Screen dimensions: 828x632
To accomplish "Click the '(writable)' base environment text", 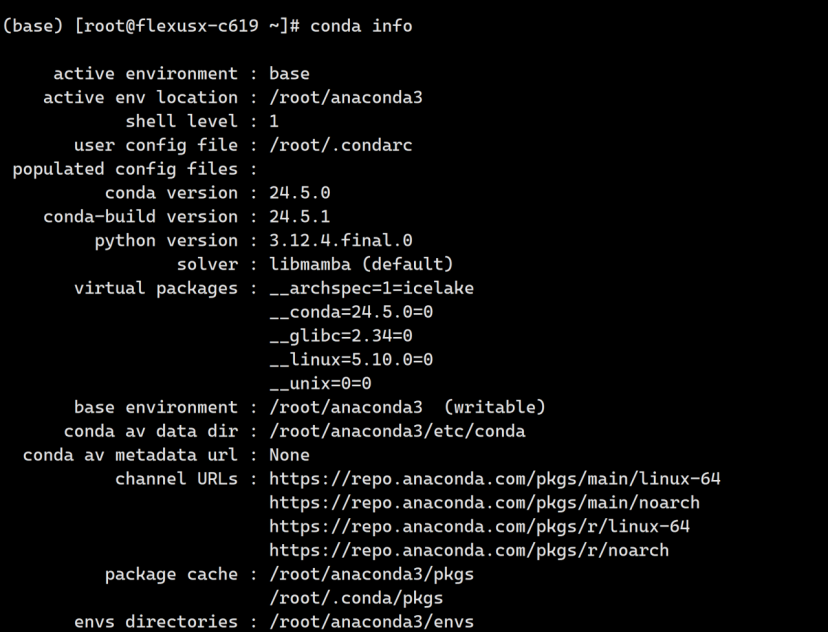I will [494, 408].
